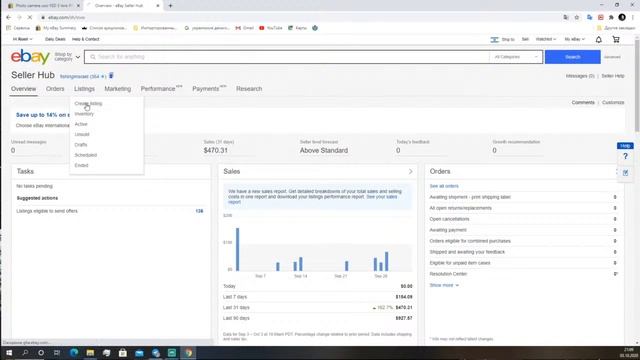
Task: Click the Advanced search link
Action: pos(612,57)
